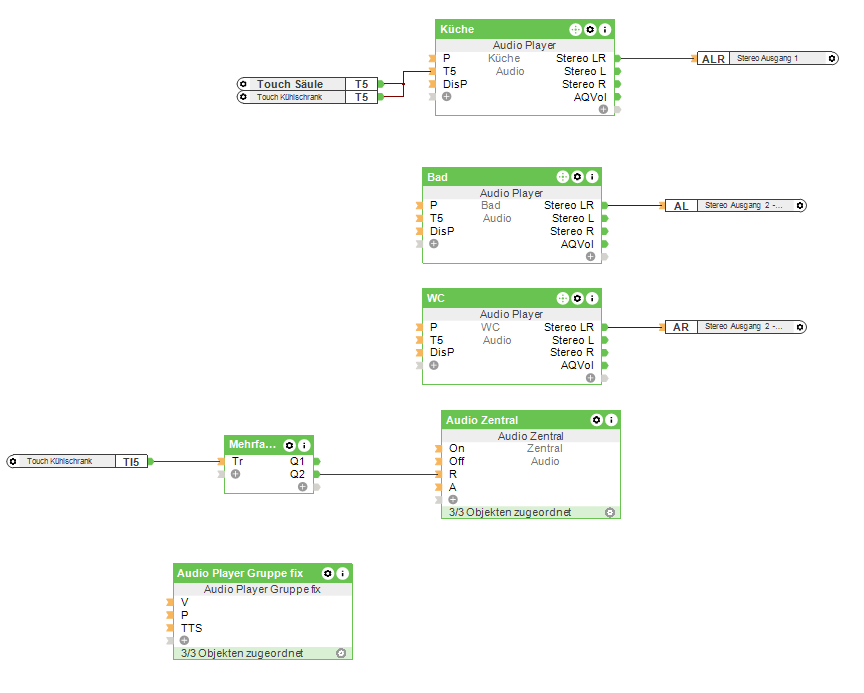Show info icon on Audio Player Gruppe fix
The height and width of the screenshot is (693, 864).
click(342, 573)
